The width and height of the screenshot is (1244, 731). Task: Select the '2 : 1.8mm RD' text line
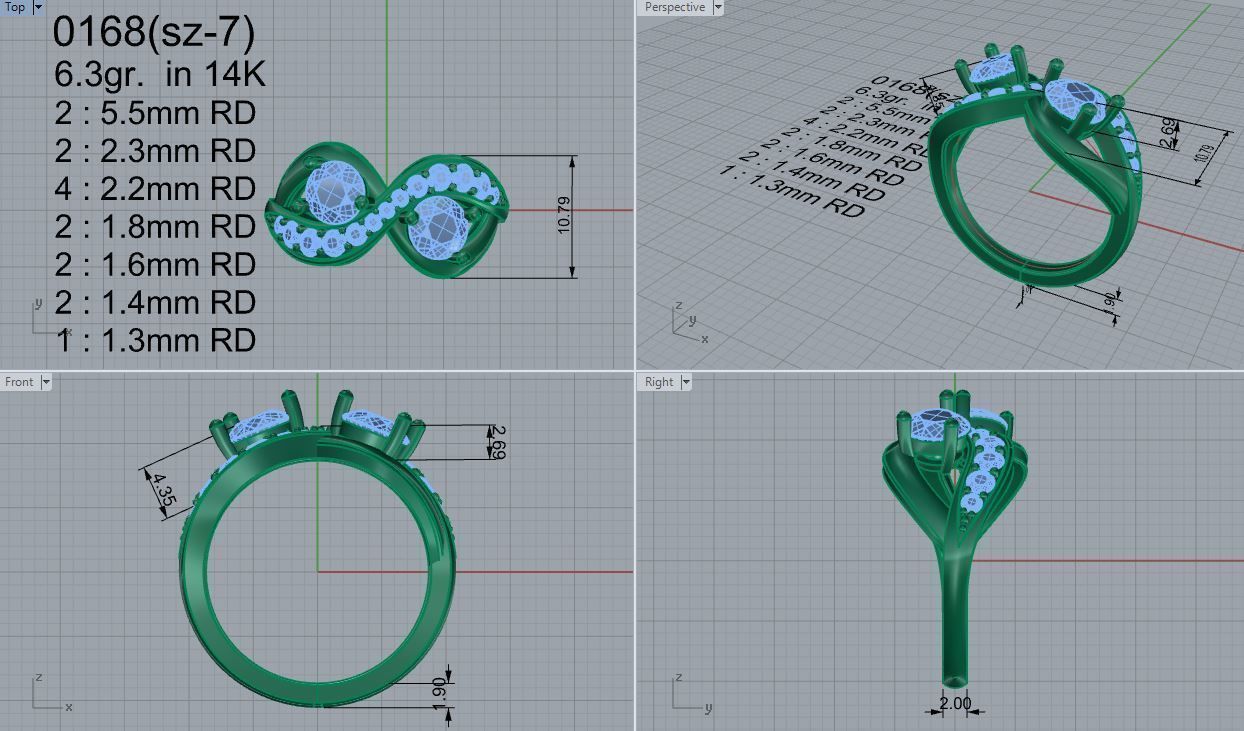(156, 226)
